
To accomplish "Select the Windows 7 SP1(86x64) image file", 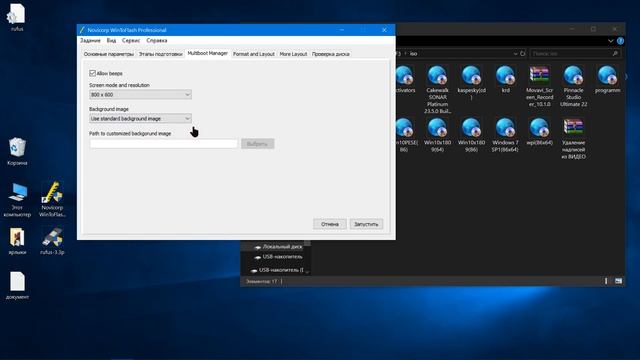I will (505, 135).
